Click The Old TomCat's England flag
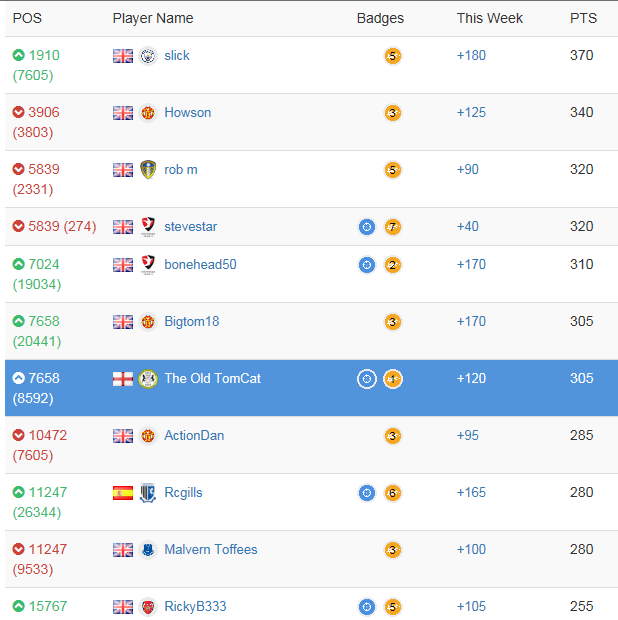The width and height of the screenshot is (618, 620). click(123, 379)
